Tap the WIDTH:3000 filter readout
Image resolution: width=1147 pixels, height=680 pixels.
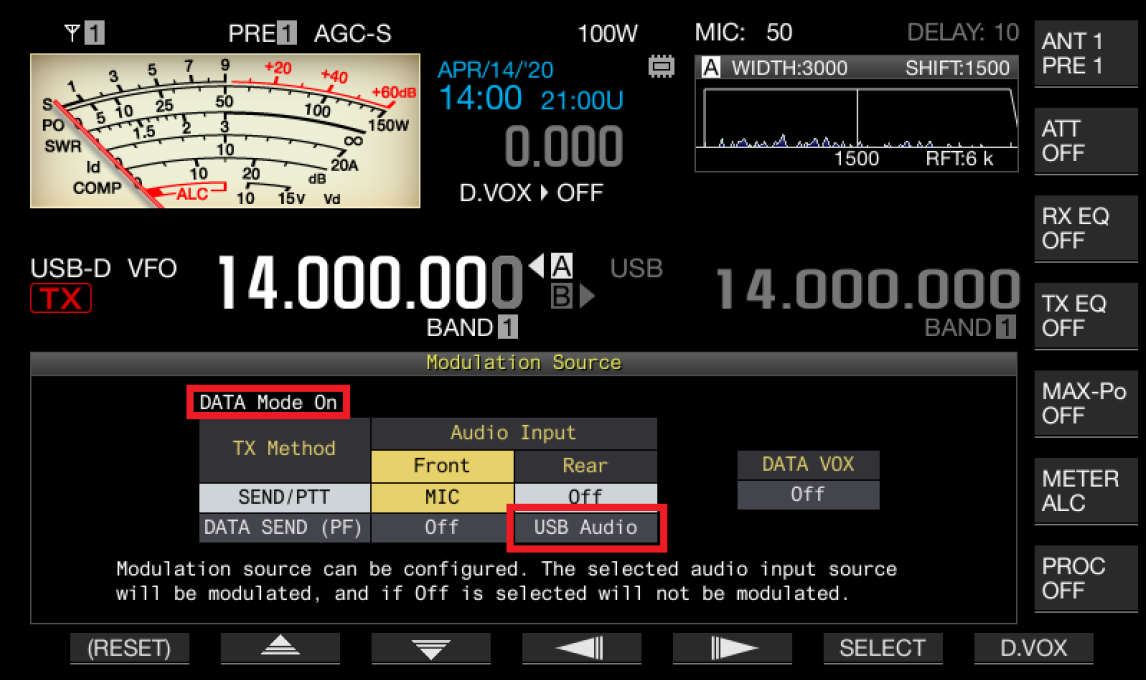(789, 68)
